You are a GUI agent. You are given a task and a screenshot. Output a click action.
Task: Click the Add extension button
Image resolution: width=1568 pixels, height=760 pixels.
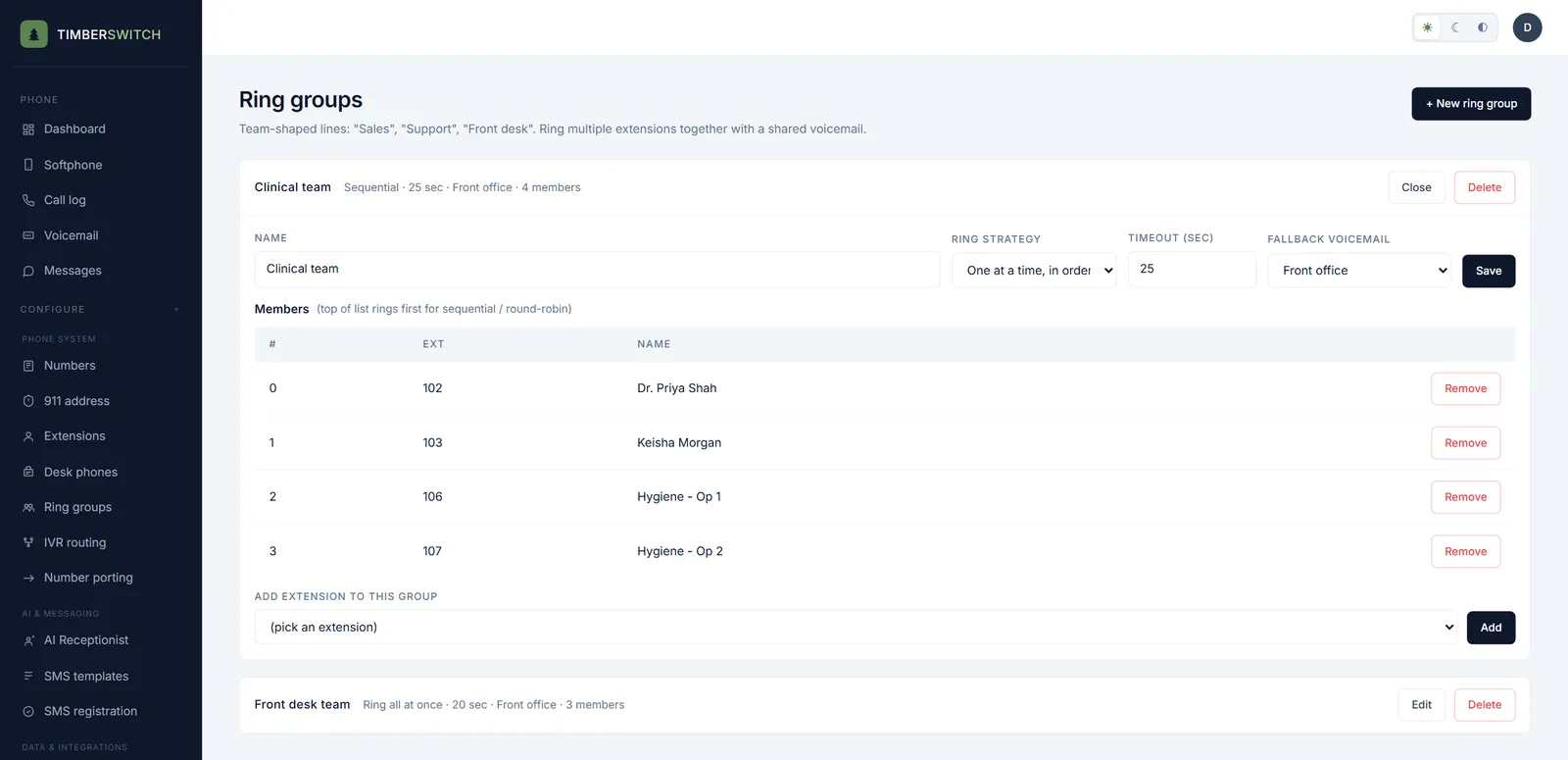(x=1491, y=628)
